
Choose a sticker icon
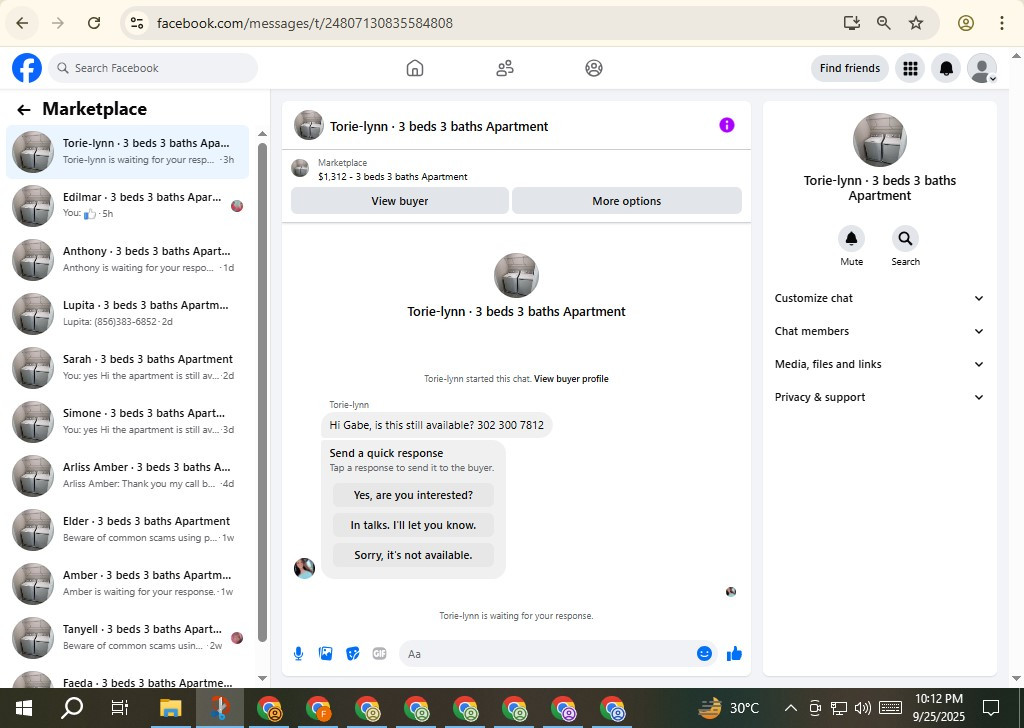353,654
